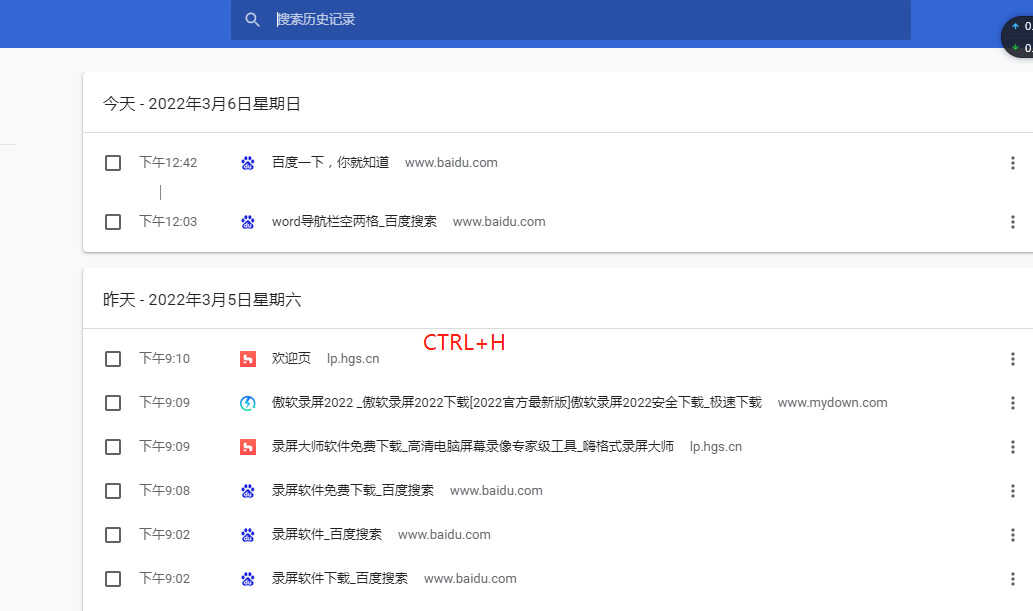Image resolution: width=1033 pixels, height=611 pixels.
Task: Click www.mydown.com domain text
Action: click(833, 403)
